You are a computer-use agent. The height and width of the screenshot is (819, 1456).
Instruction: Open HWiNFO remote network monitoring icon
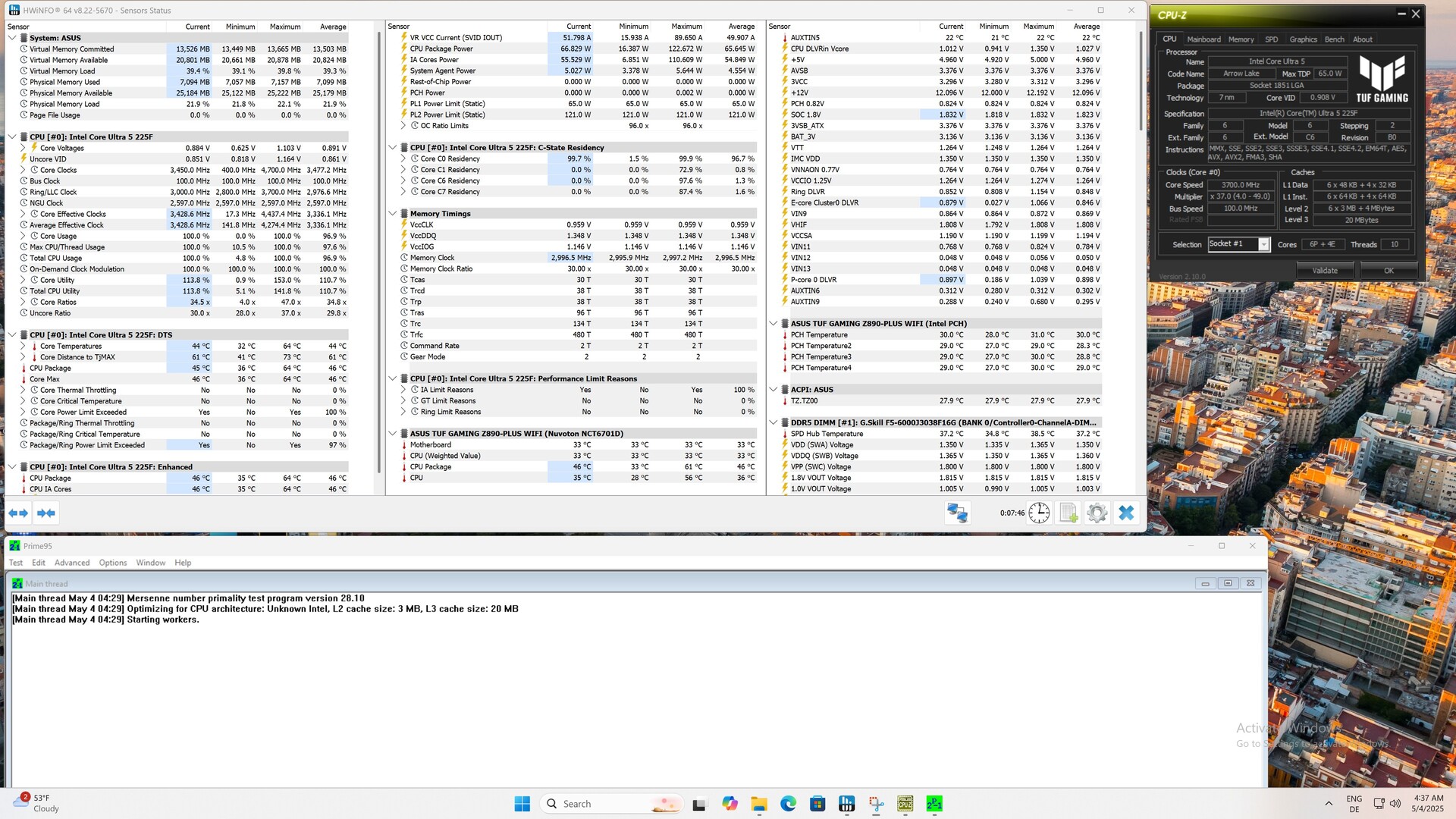coord(957,513)
